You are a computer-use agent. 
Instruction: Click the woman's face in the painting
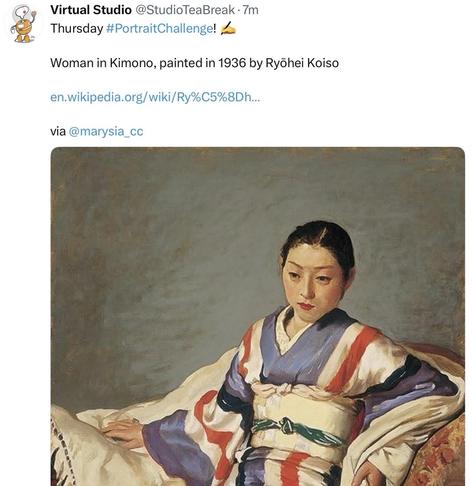click(x=312, y=283)
